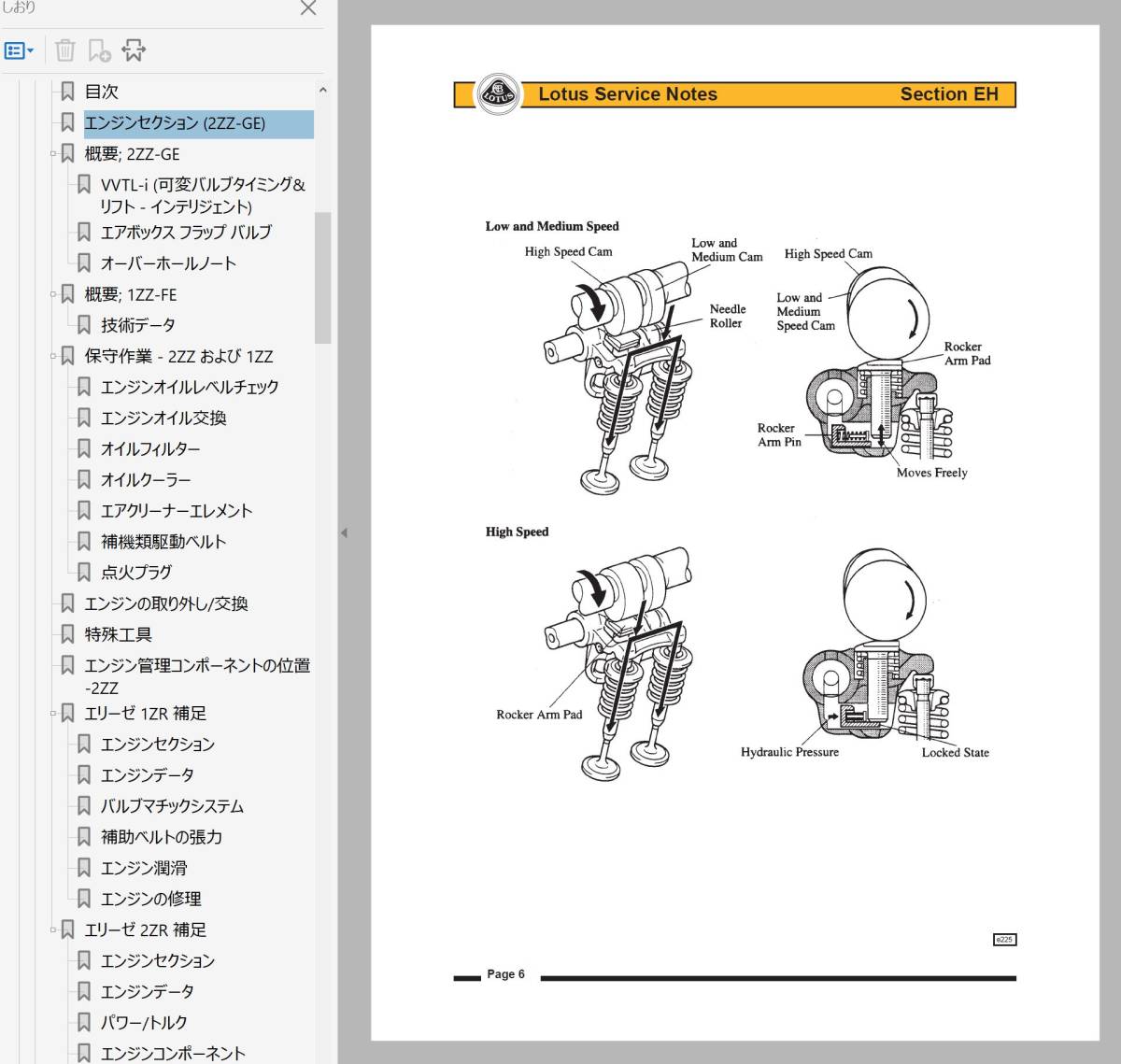Open the 点火プラグ bookmark
The image size is (1121, 1064).
(136, 573)
